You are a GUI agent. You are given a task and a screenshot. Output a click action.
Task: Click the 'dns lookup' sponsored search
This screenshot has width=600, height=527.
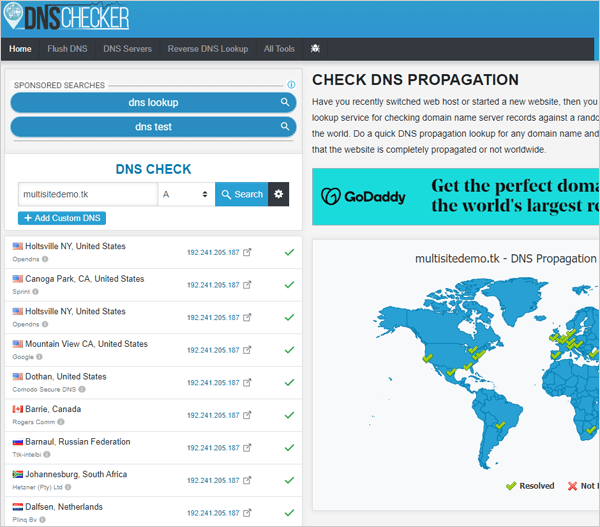(153, 103)
